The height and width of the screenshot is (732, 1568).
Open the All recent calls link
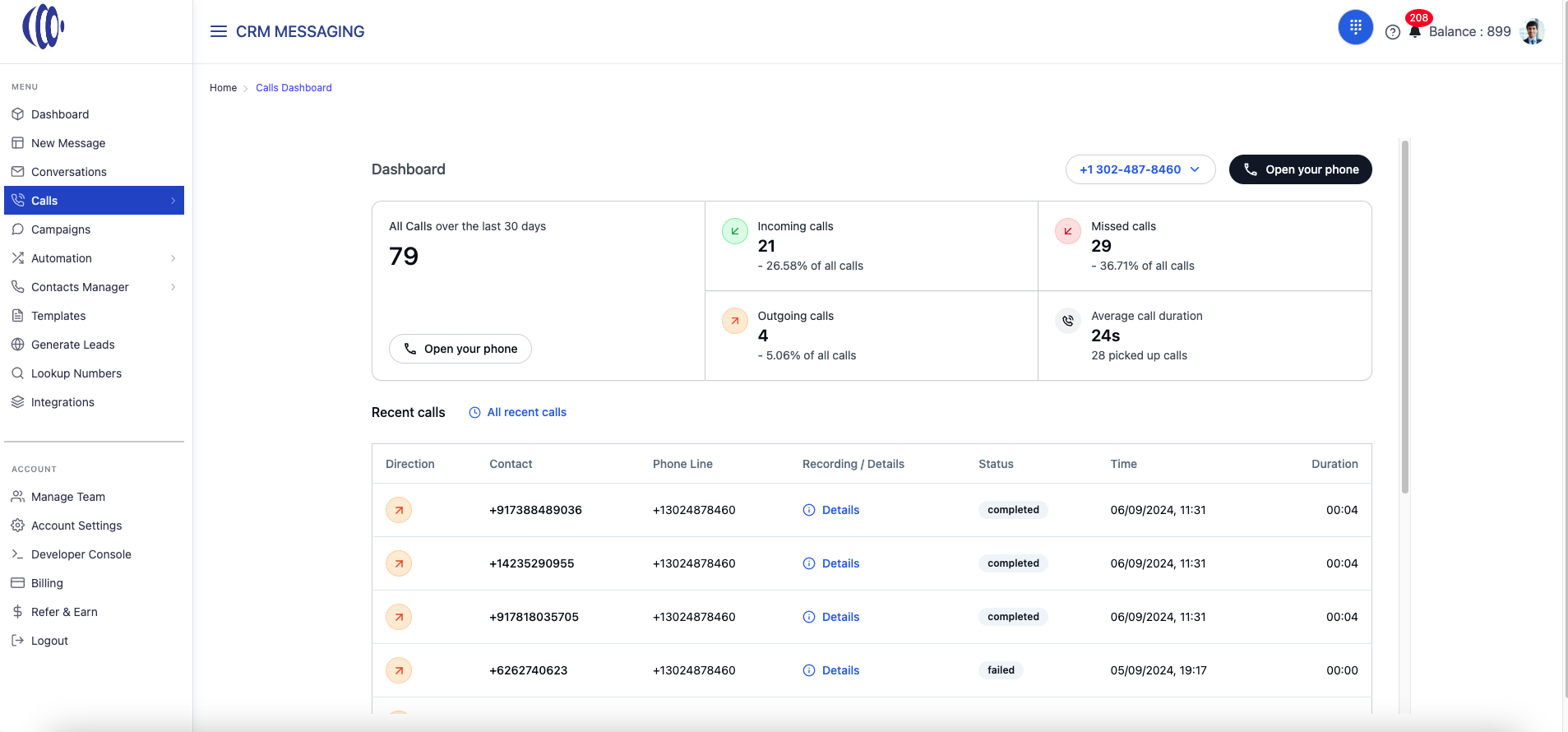pyautogui.click(x=517, y=412)
